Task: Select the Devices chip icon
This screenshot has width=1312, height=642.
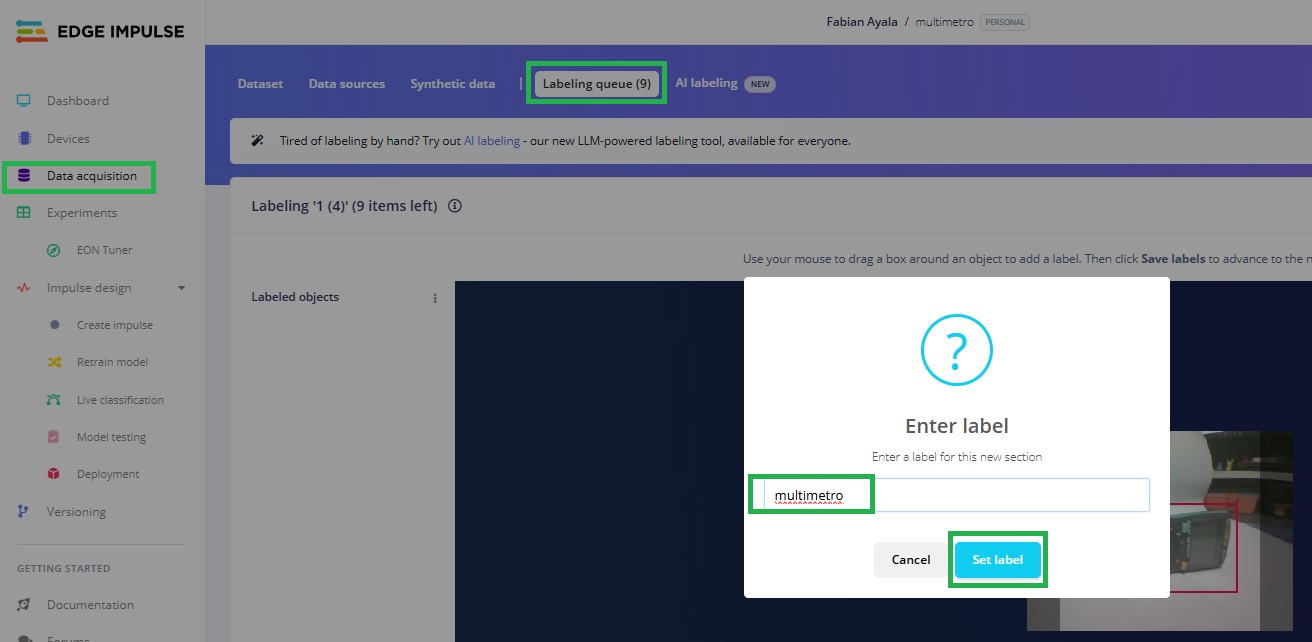Action: coord(24,139)
